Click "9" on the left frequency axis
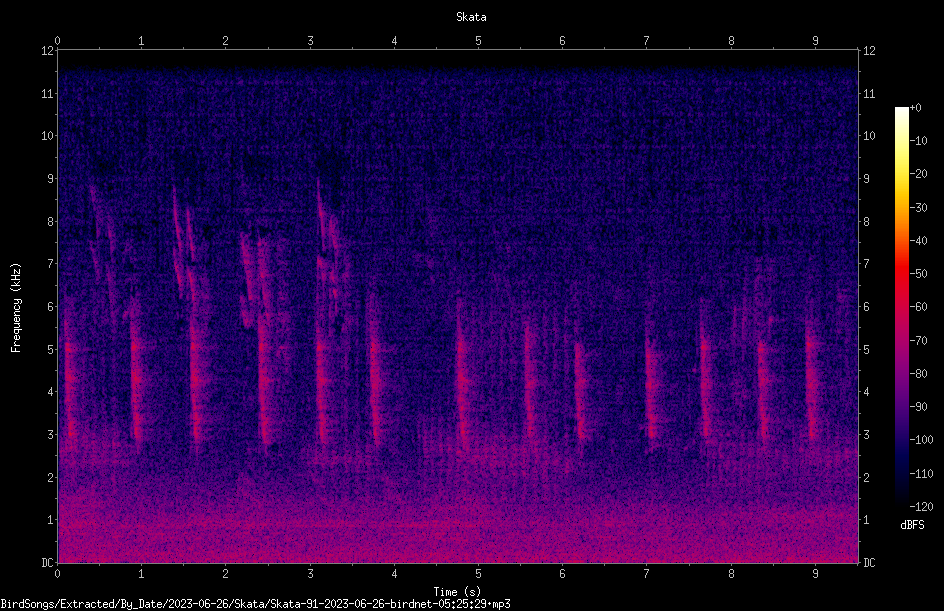Image resolution: width=944 pixels, height=611 pixels. pyautogui.click(x=51, y=179)
